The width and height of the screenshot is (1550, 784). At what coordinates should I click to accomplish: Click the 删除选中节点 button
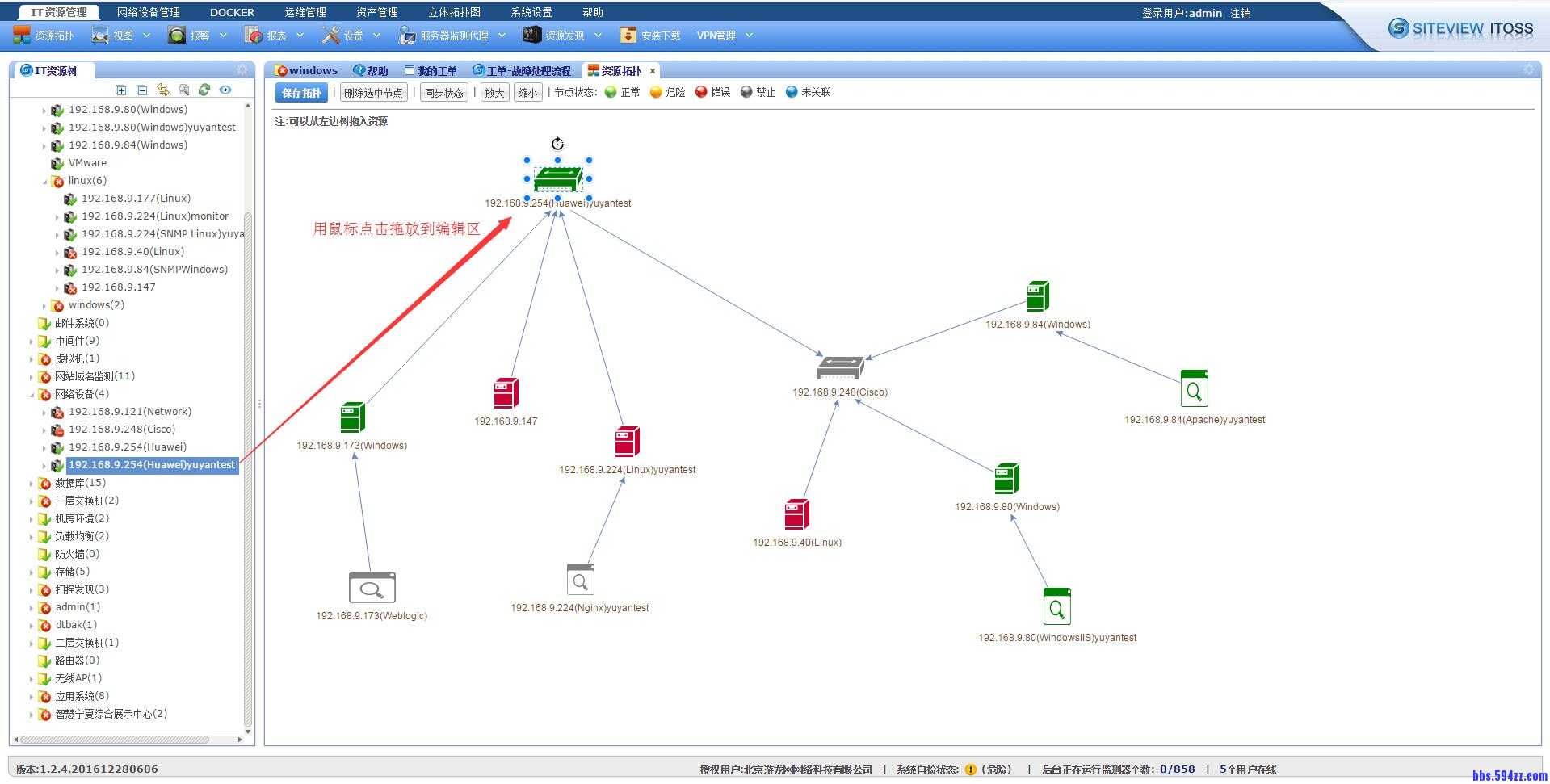point(373,92)
